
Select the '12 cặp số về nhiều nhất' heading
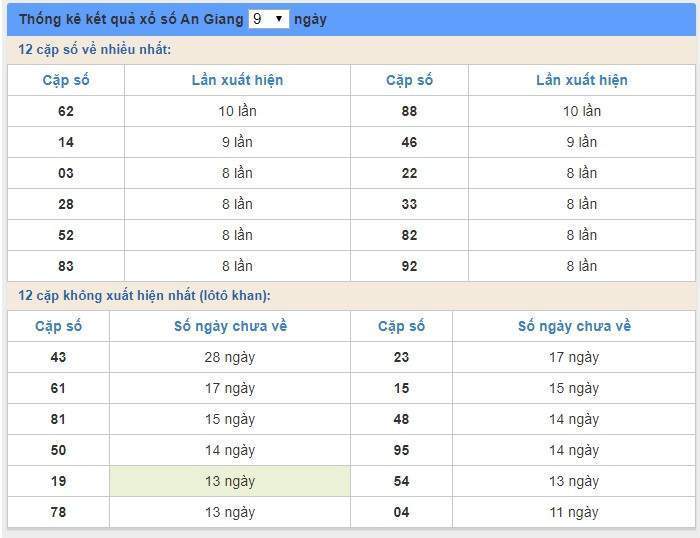click(95, 49)
